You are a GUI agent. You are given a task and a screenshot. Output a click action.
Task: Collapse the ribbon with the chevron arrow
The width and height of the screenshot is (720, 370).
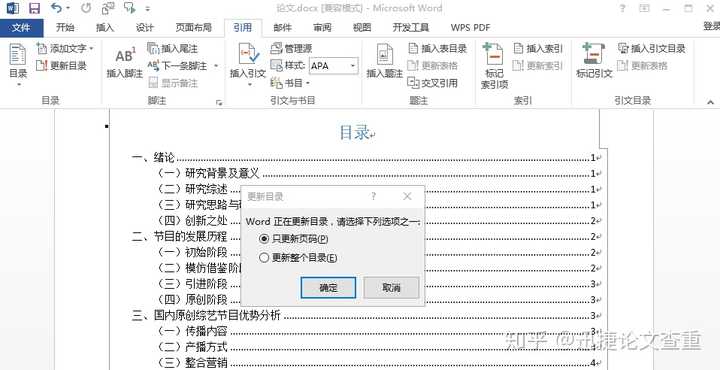click(710, 102)
